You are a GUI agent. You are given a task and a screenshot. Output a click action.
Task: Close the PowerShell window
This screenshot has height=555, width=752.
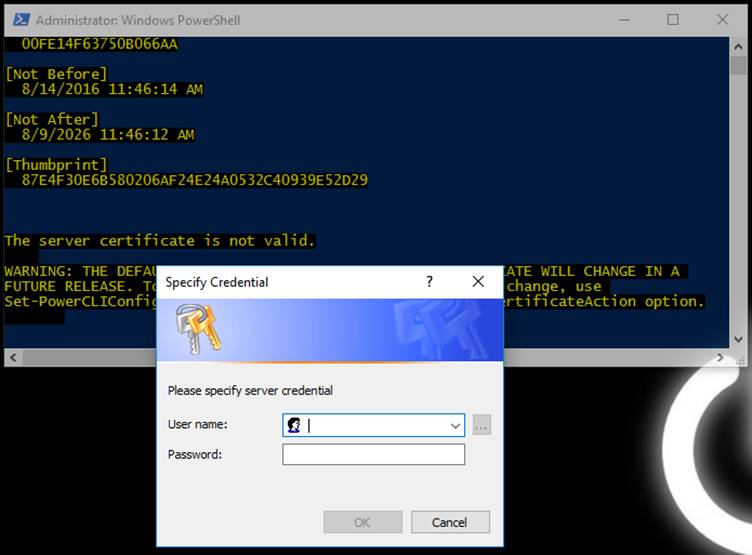pyautogui.click(x=722, y=20)
